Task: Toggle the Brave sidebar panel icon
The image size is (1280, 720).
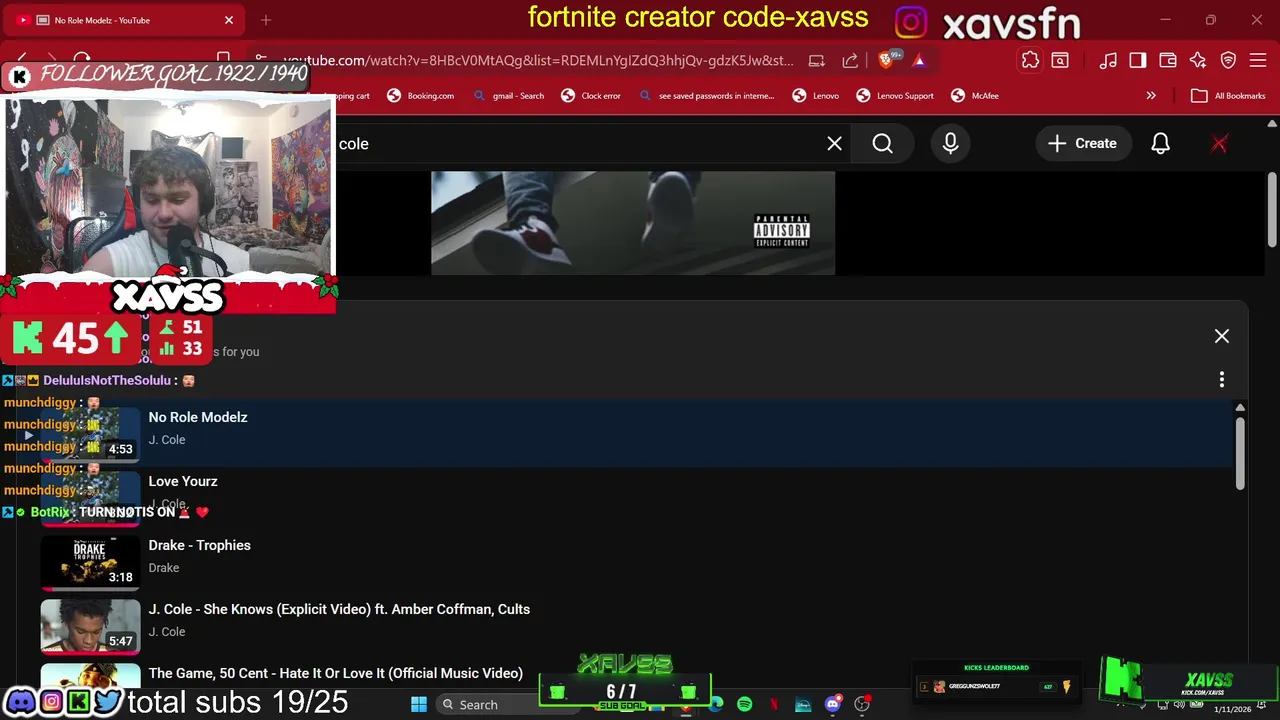Action: point(1138,60)
